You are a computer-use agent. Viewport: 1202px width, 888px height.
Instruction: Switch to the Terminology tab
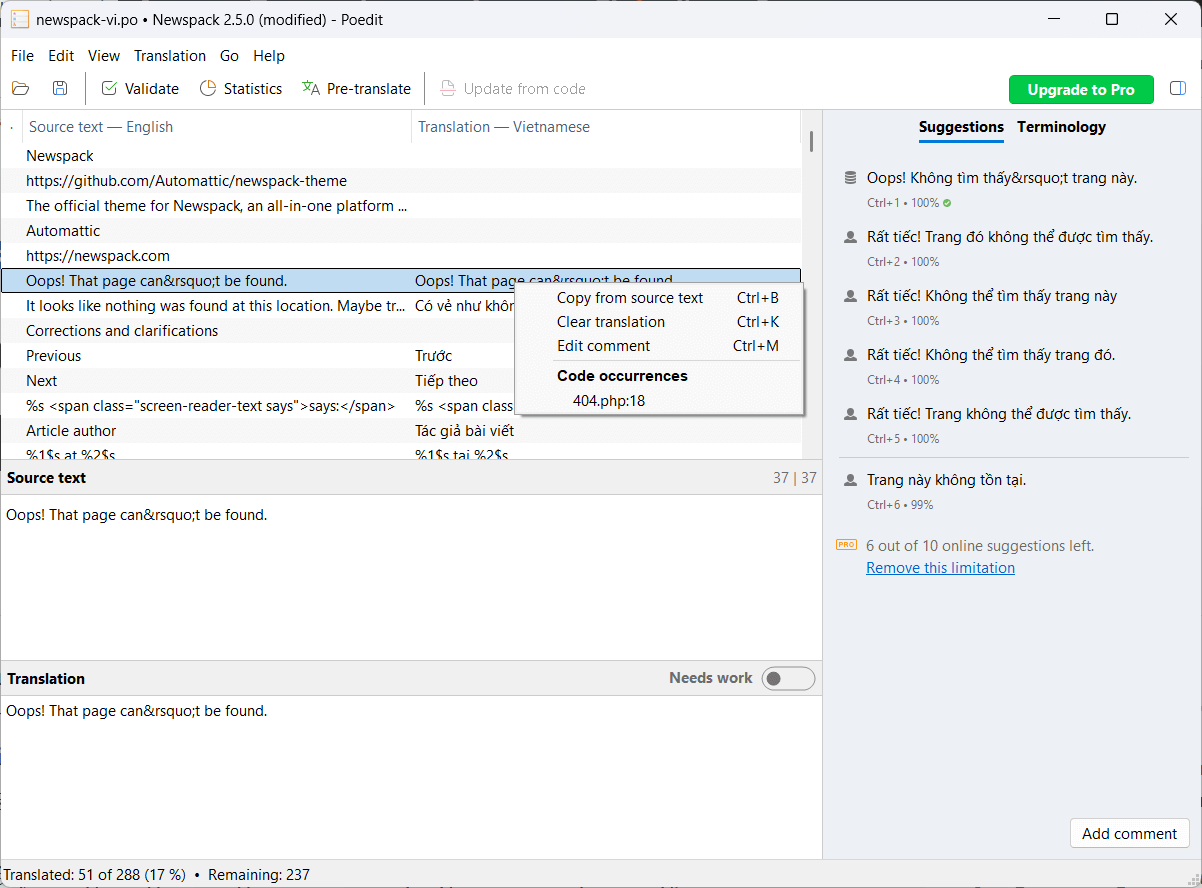[1061, 127]
